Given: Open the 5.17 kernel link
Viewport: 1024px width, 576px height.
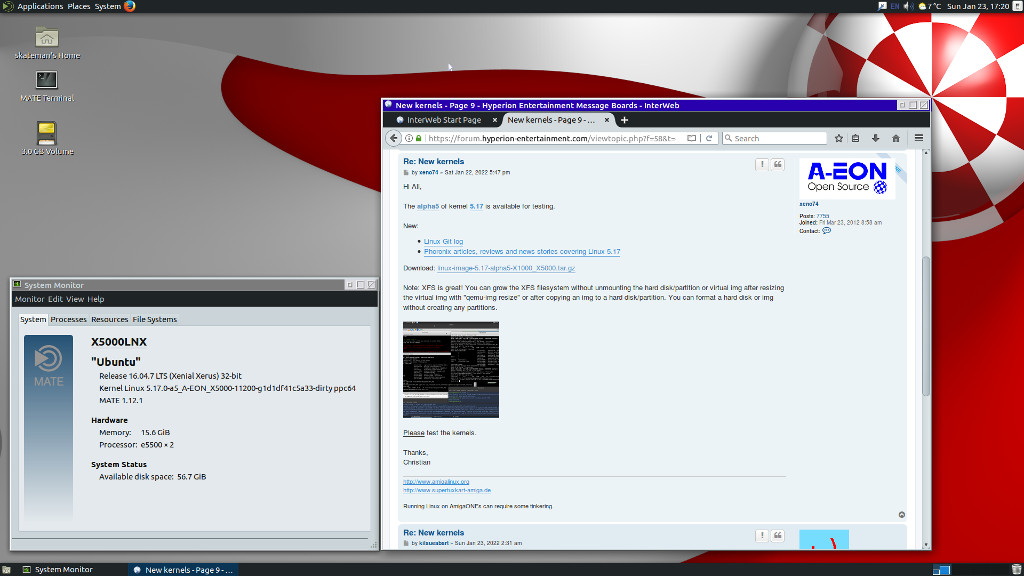Looking at the screenshot, I should point(476,206).
